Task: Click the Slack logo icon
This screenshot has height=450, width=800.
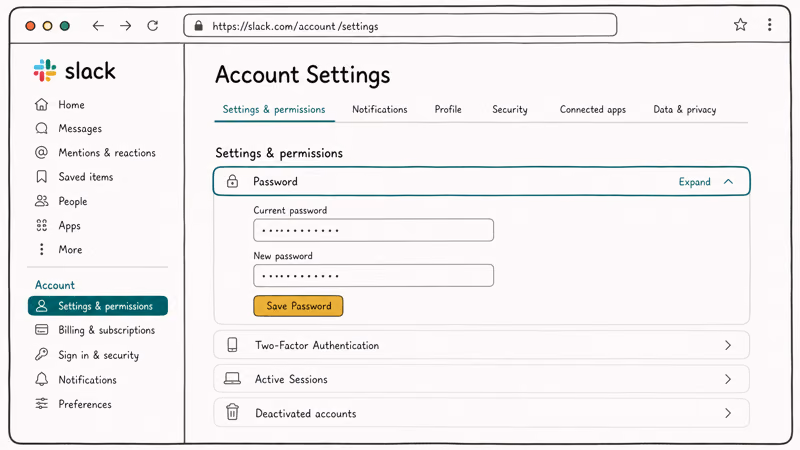Action: click(45, 70)
